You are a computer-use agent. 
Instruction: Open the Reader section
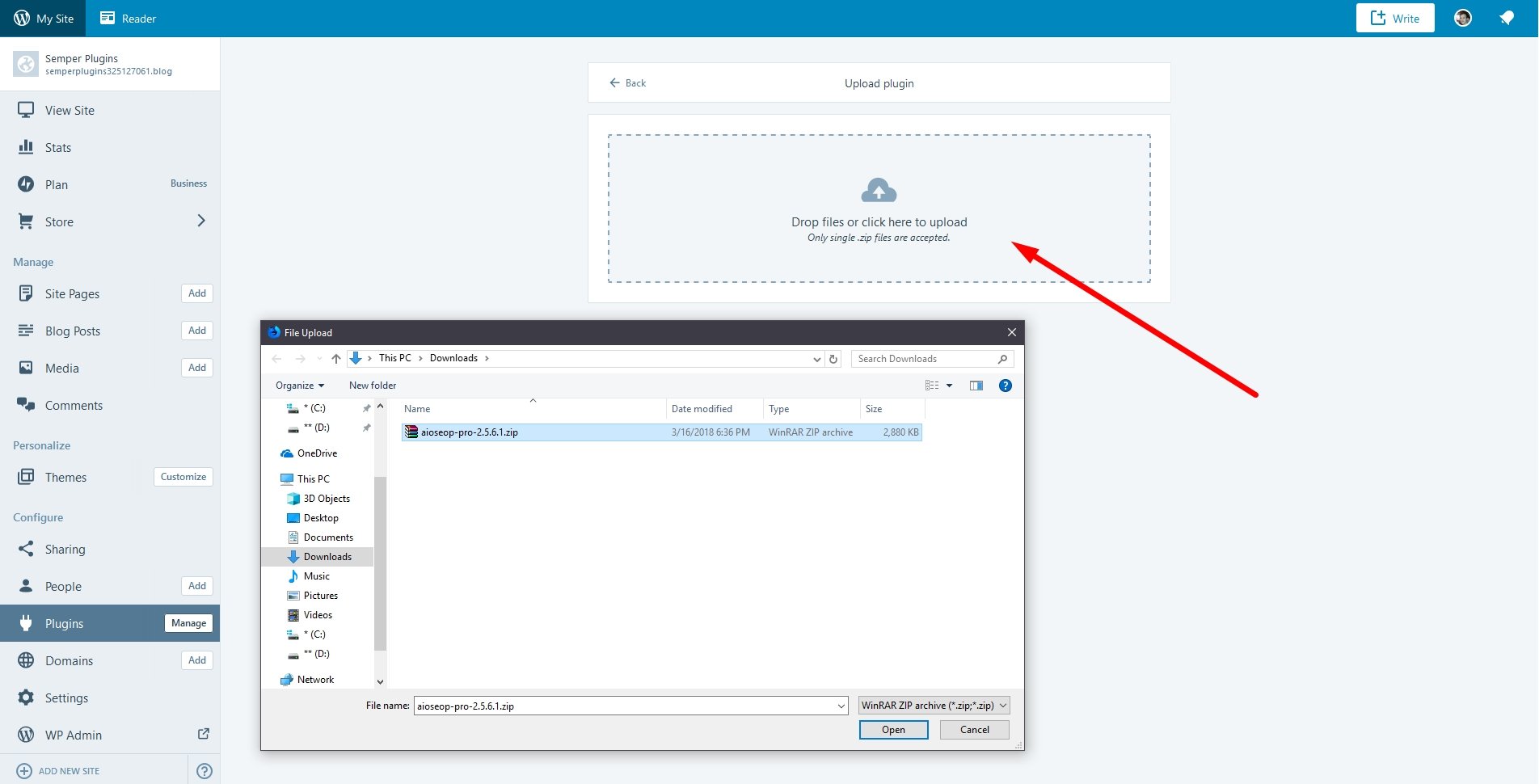click(128, 18)
